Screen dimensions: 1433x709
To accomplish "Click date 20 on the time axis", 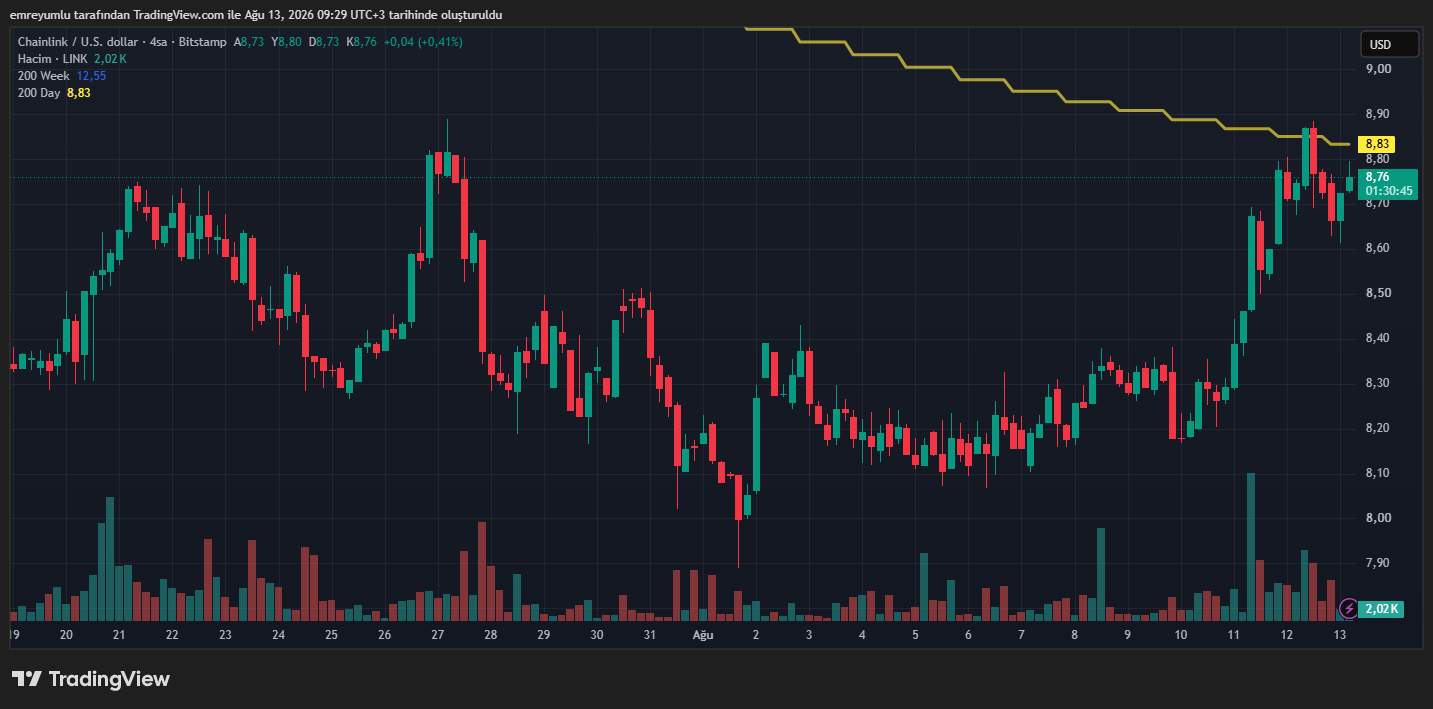I will 66,635.
